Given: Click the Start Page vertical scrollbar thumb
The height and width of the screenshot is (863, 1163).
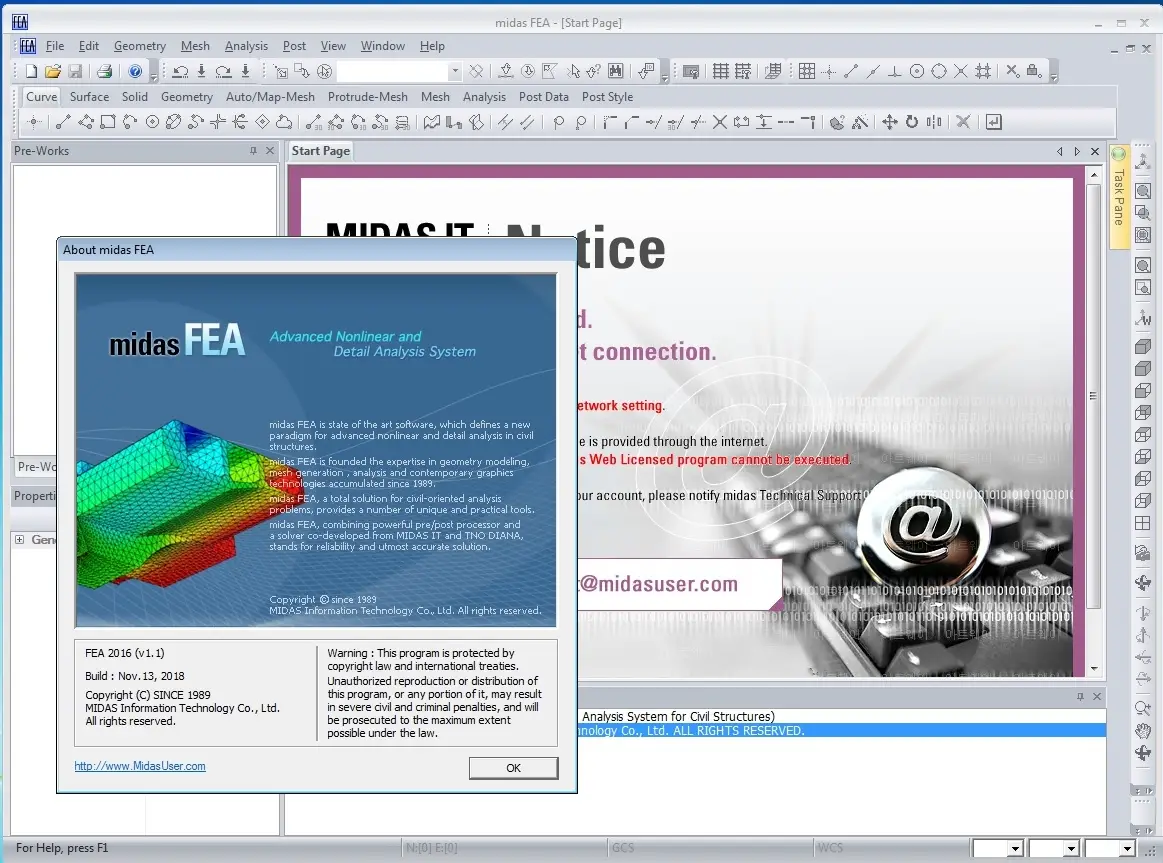Looking at the screenshot, I should tap(1094, 396).
